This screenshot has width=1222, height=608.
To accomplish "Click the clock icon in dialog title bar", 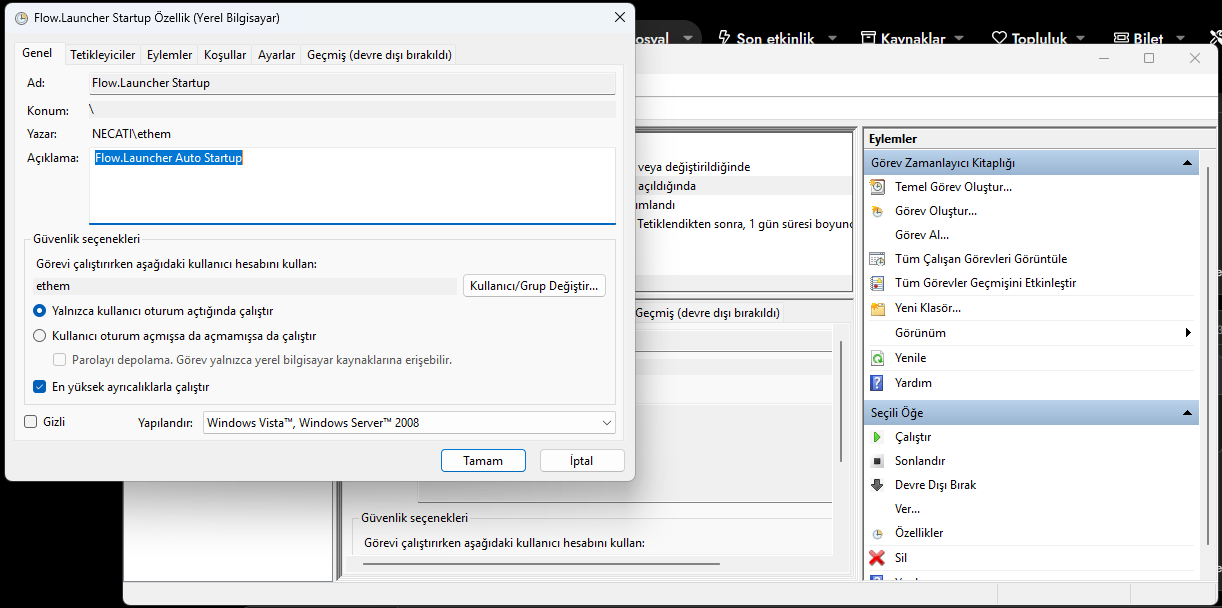I will pyautogui.click(x=21, y=18).
